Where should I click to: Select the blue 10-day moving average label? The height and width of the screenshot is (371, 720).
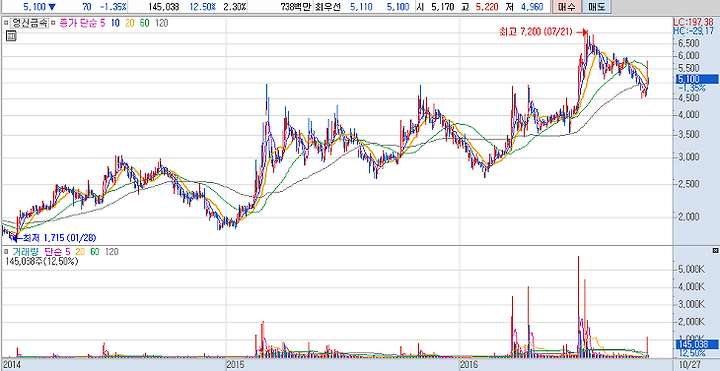115,23
